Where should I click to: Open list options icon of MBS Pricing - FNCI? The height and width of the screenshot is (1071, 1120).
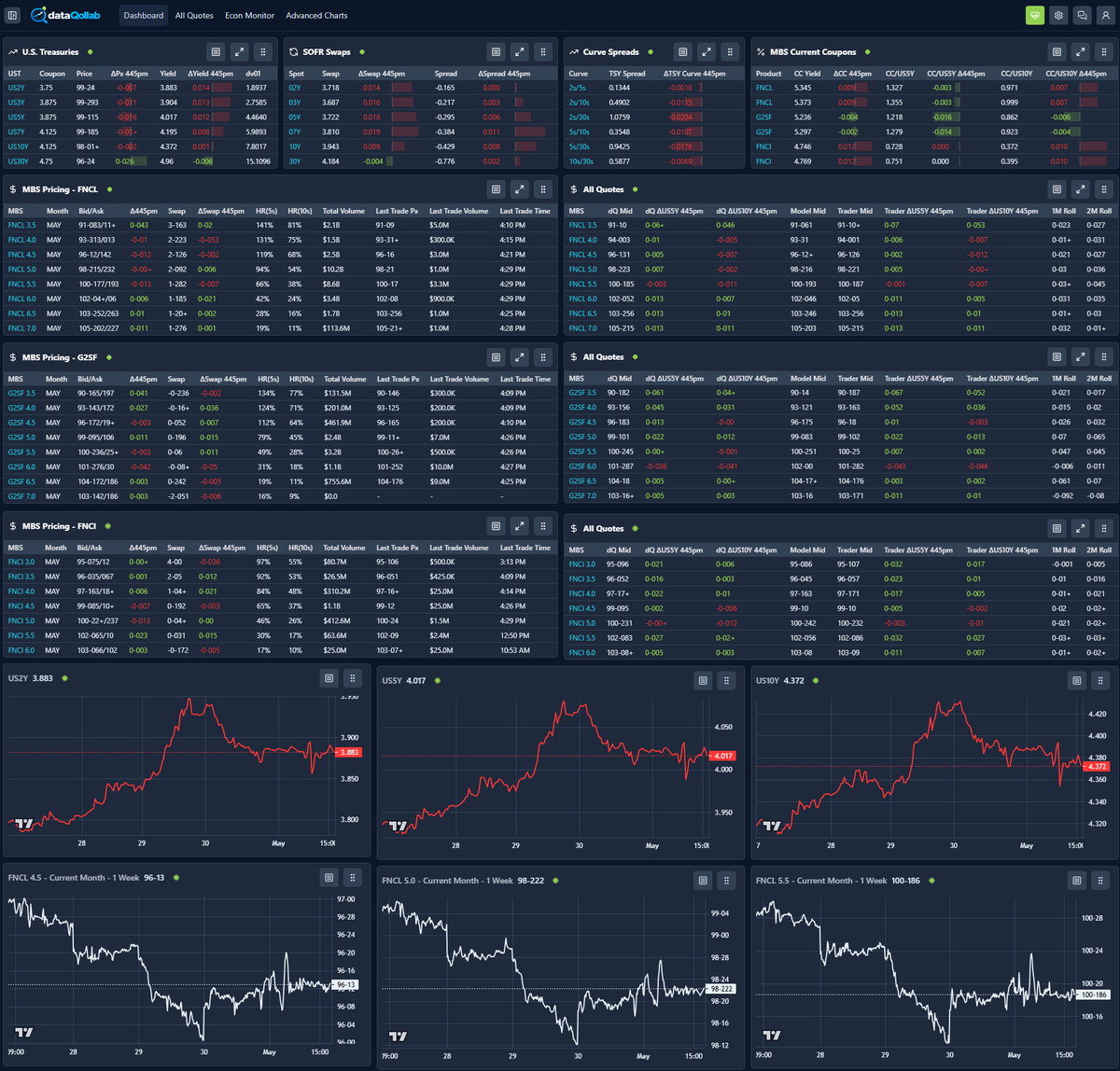tap(496, 526)
